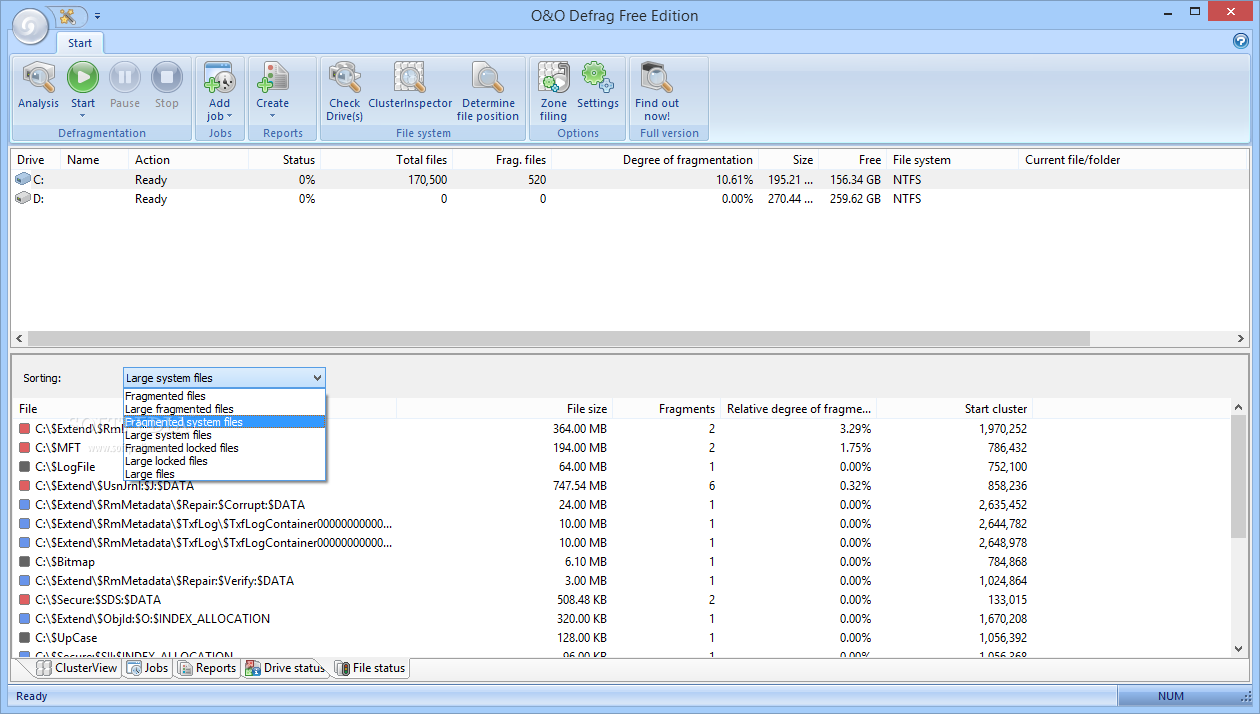
Task: Sort file list by Fragments header
Action: point(667,409)
